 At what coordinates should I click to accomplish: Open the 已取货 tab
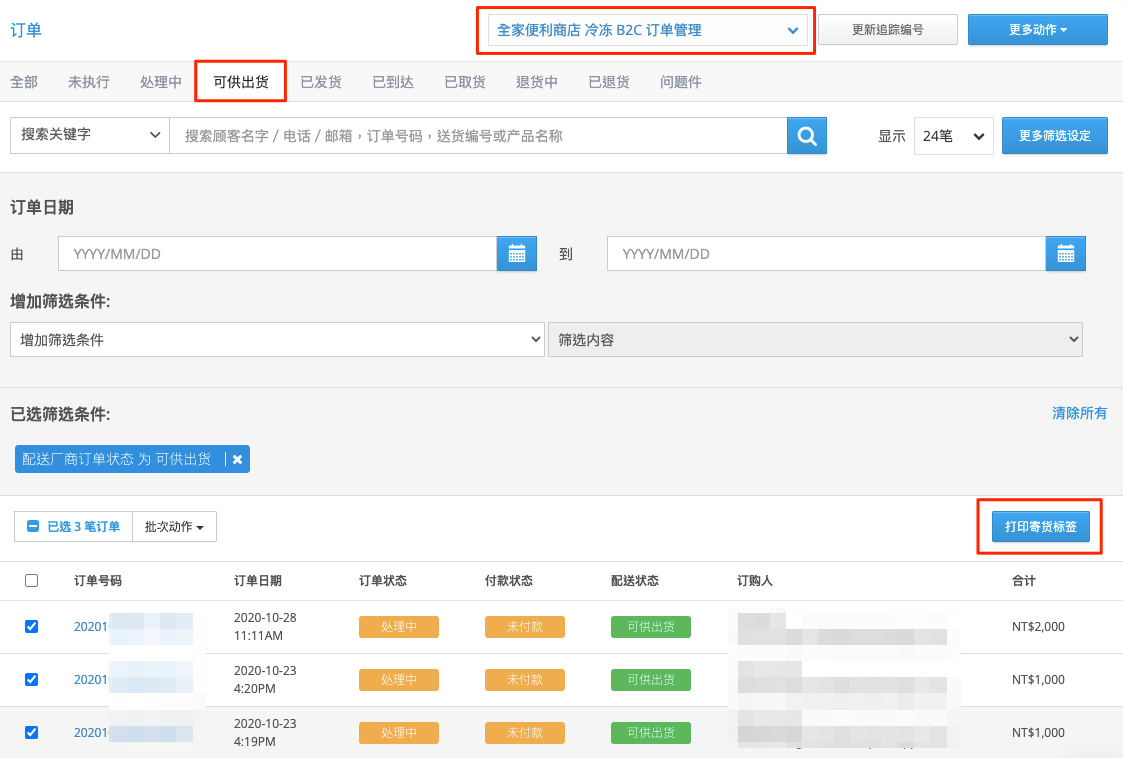coord(465,82)
